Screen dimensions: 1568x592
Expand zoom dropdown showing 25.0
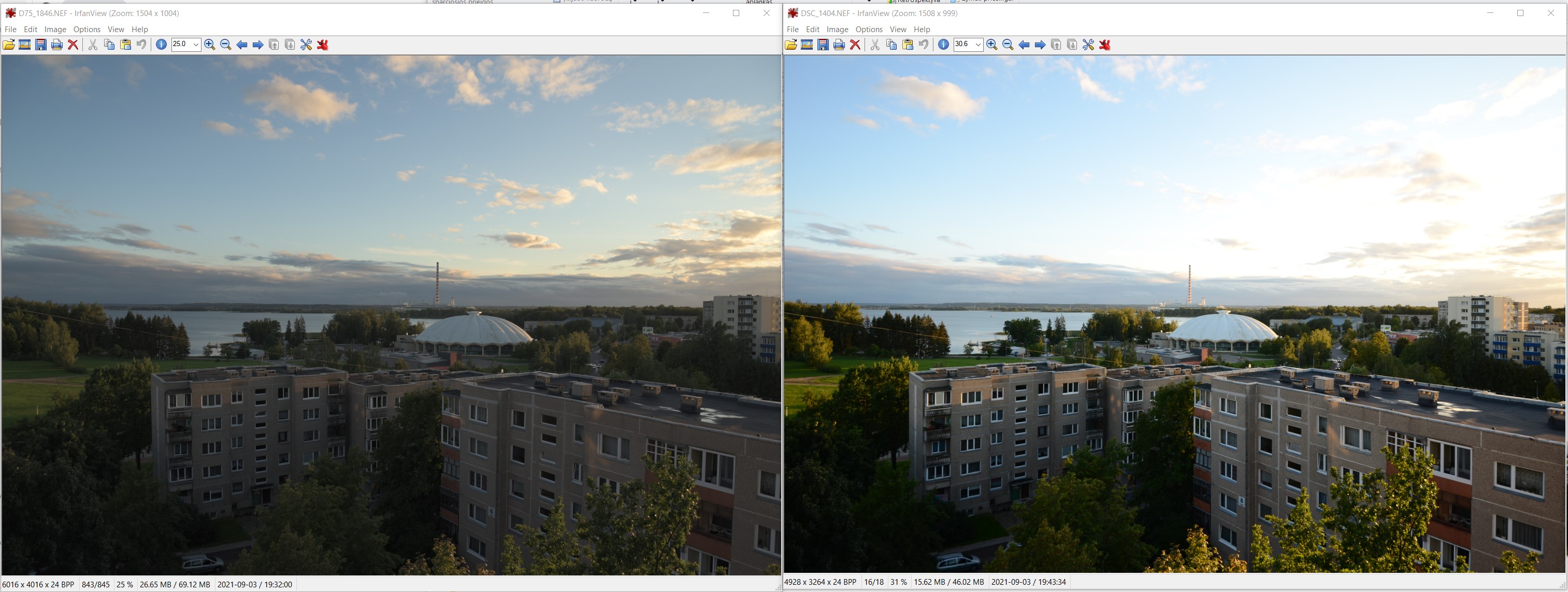pyautogui.click(x=195, y=45)
